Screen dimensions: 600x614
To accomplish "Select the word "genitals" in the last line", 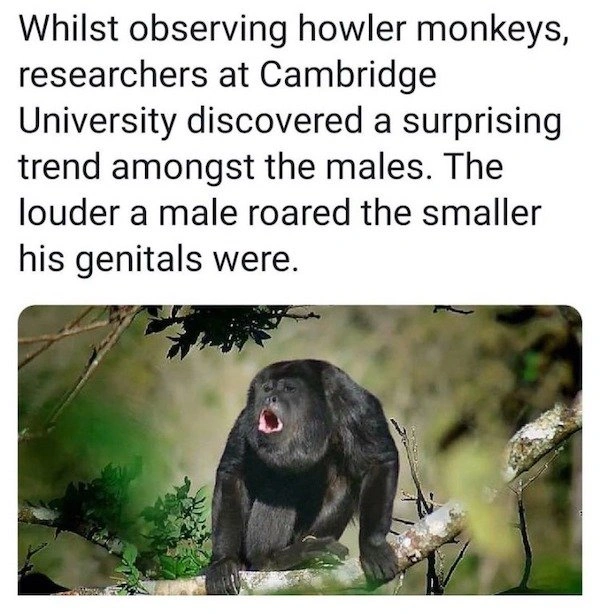I will (141, 261).
